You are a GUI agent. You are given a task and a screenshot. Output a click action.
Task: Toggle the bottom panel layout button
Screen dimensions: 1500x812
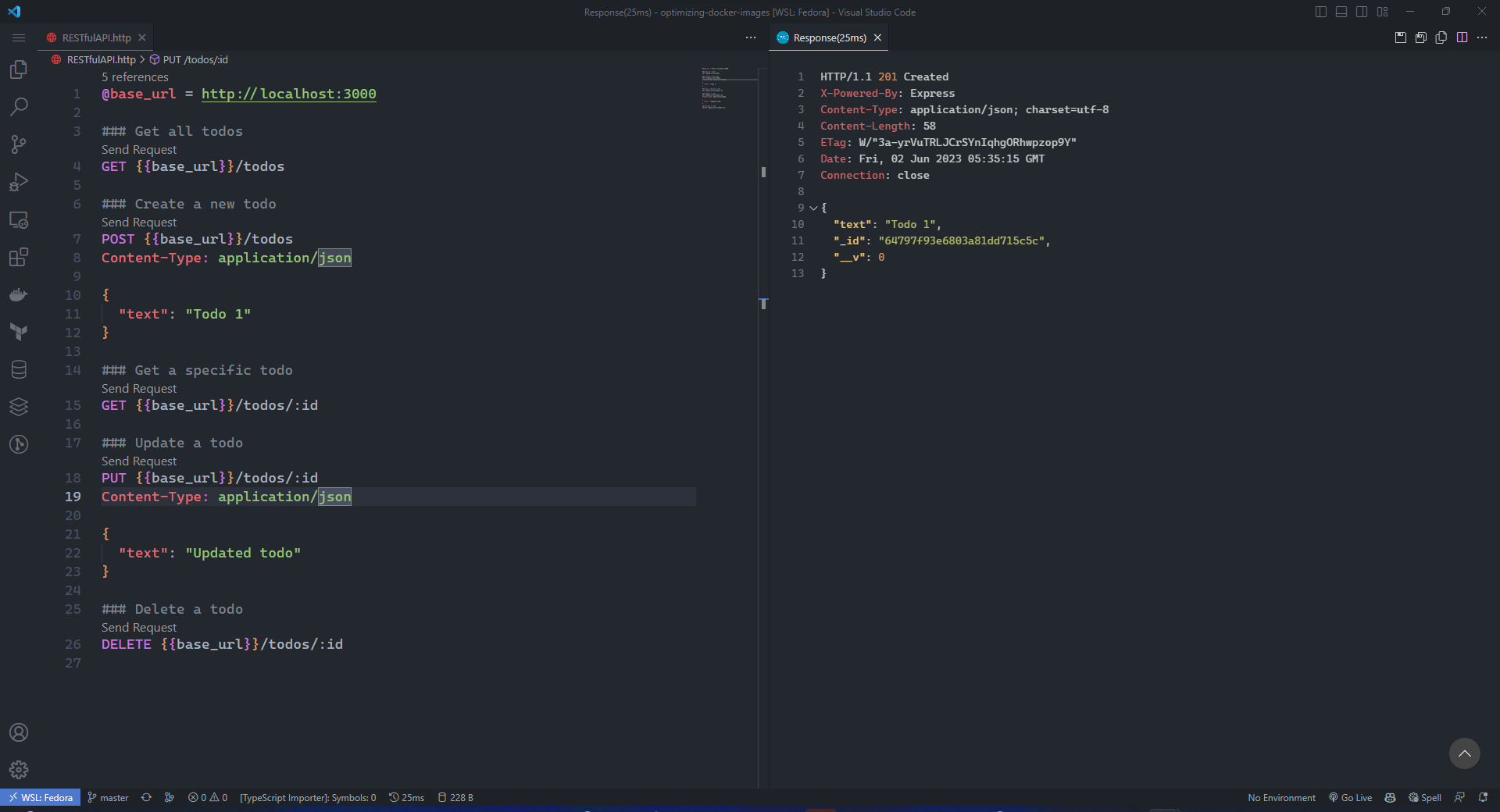click(x=1341, y=12)
